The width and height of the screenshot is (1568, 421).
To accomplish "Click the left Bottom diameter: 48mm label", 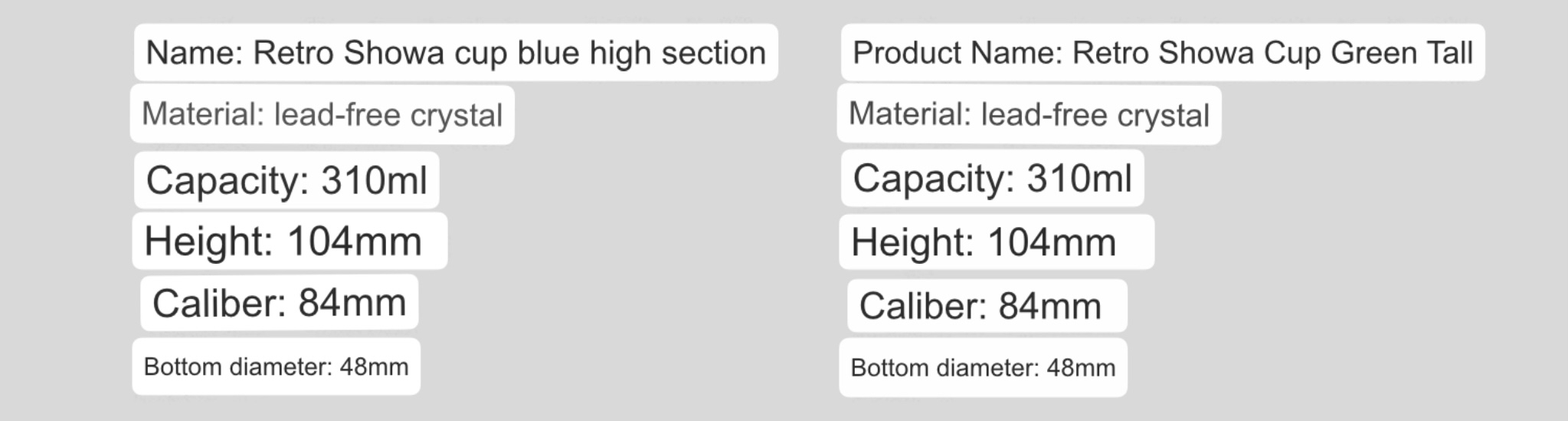I will coord(276,367).
